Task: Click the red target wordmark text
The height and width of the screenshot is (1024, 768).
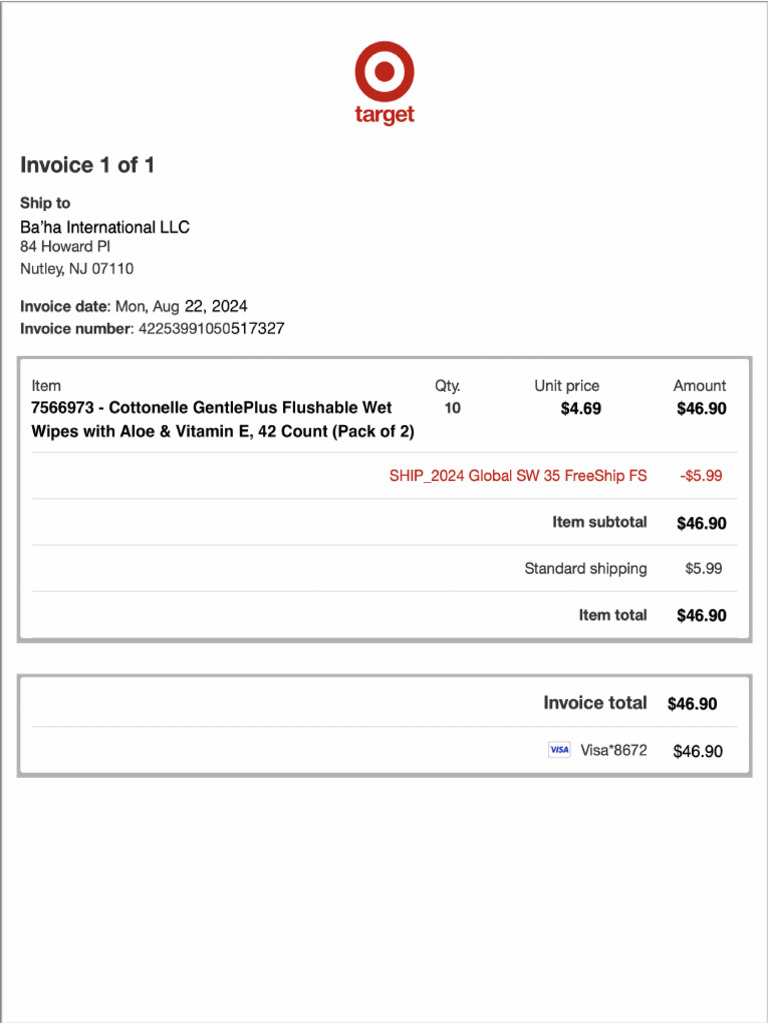Action: 384,115
